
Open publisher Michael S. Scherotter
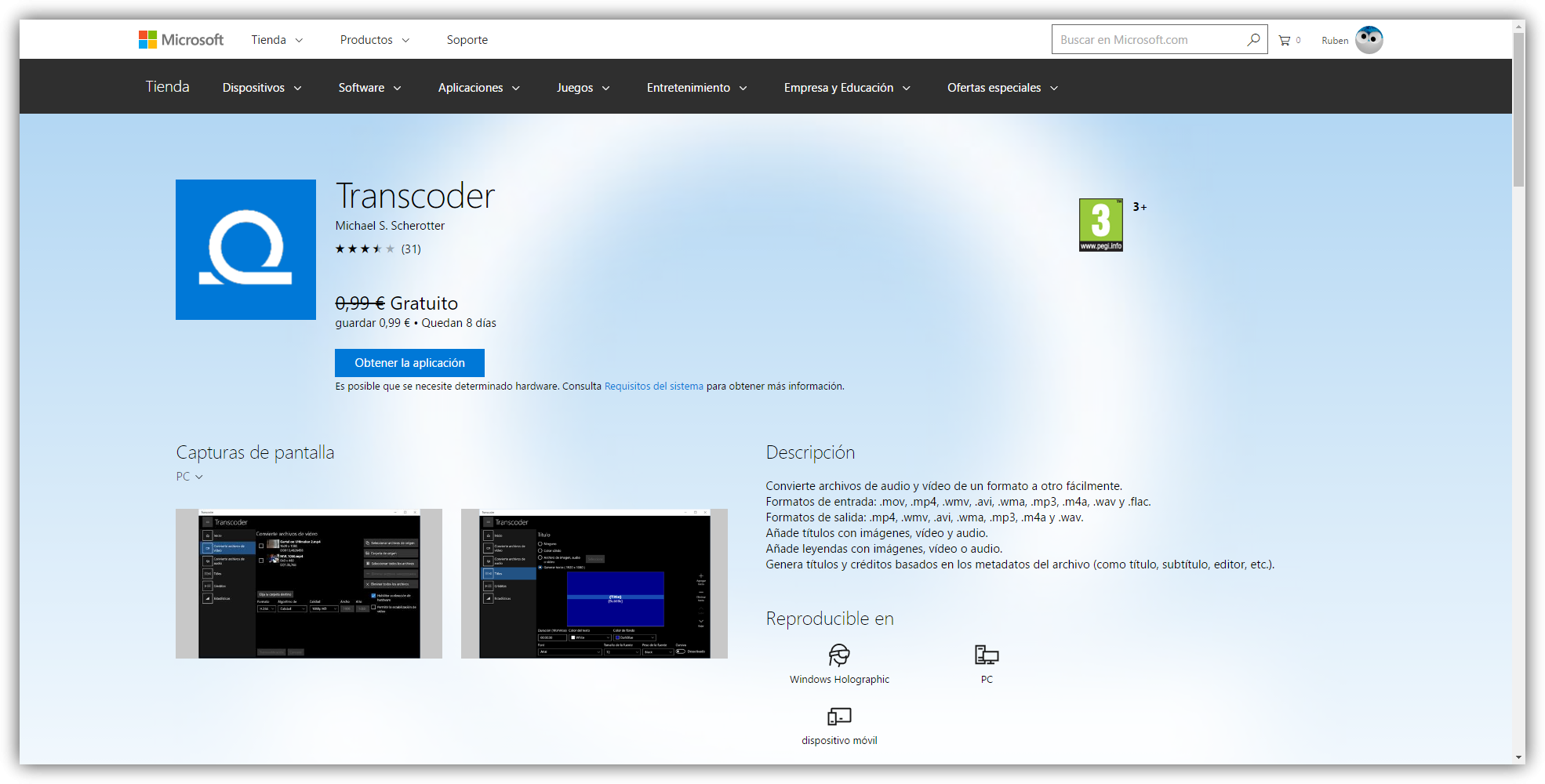pos(390,226)
